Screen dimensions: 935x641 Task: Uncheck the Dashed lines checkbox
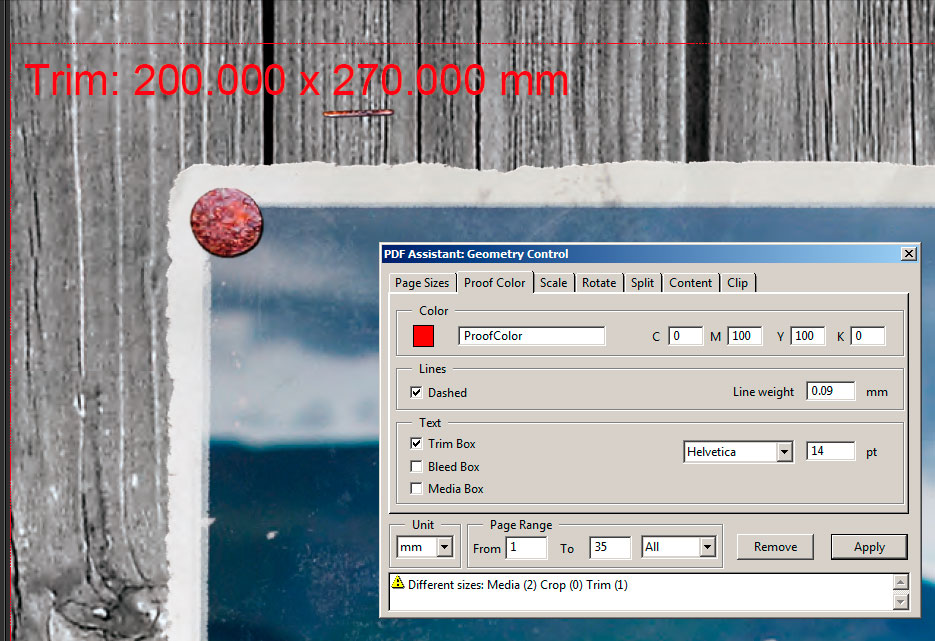coord(416,392)
